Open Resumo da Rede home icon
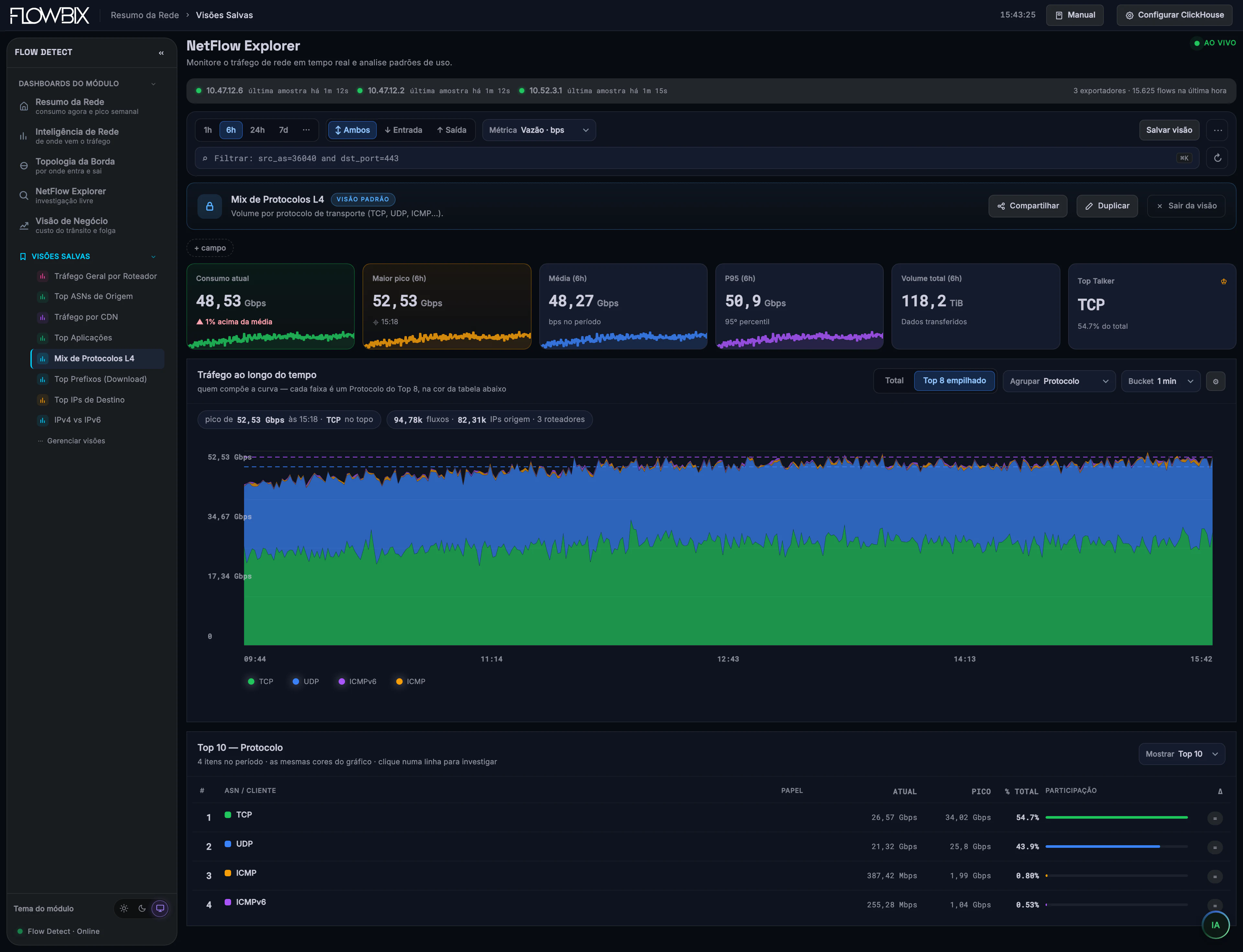 [24, 106]
